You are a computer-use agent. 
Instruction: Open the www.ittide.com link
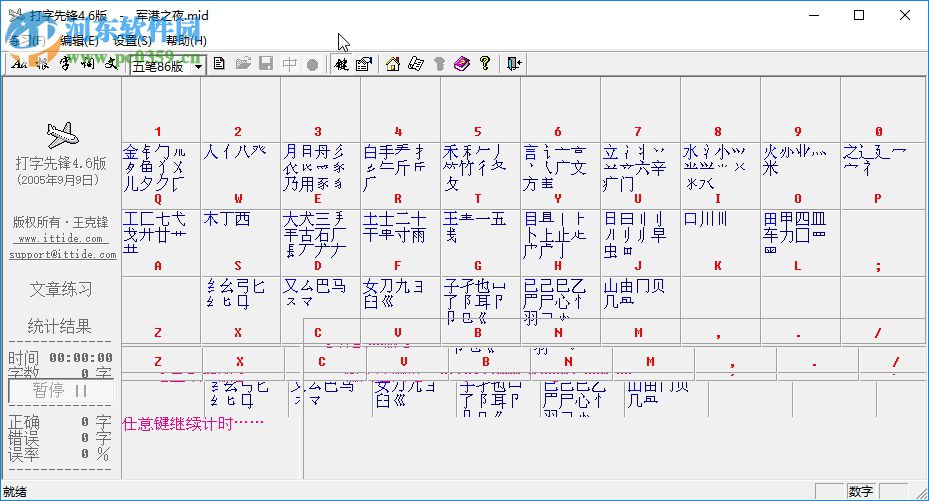pyautogui.click(x=61, y=238)
